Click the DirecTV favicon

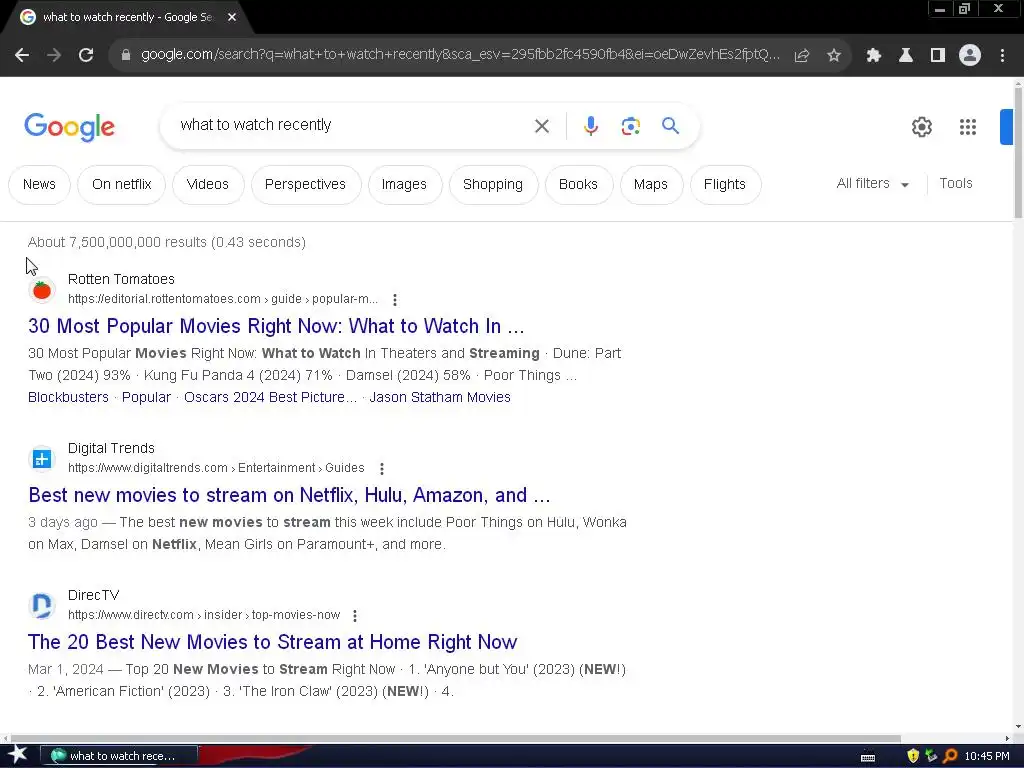click(42, 605)
